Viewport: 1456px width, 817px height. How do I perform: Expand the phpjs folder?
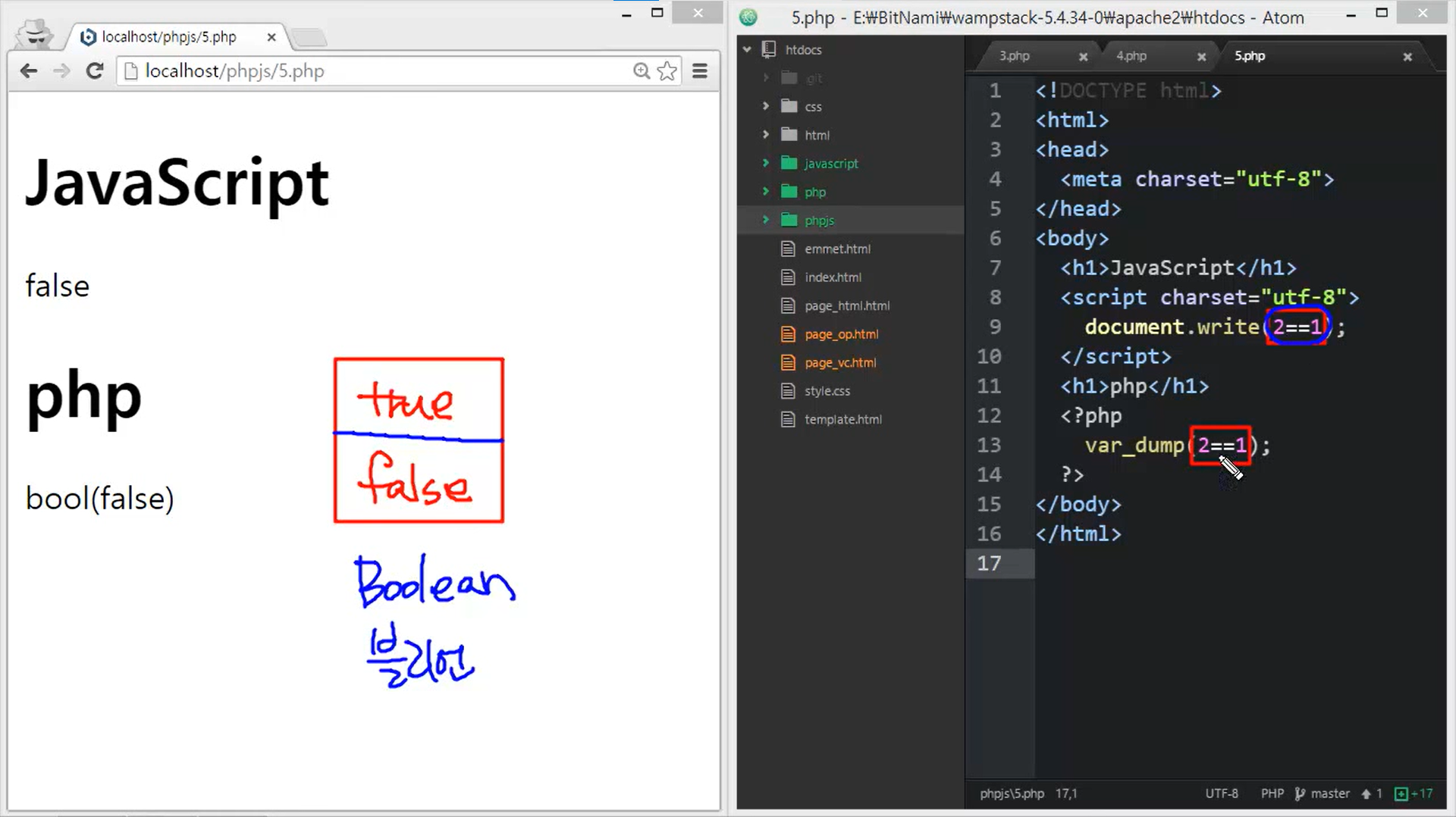click(x=766, y=221)
